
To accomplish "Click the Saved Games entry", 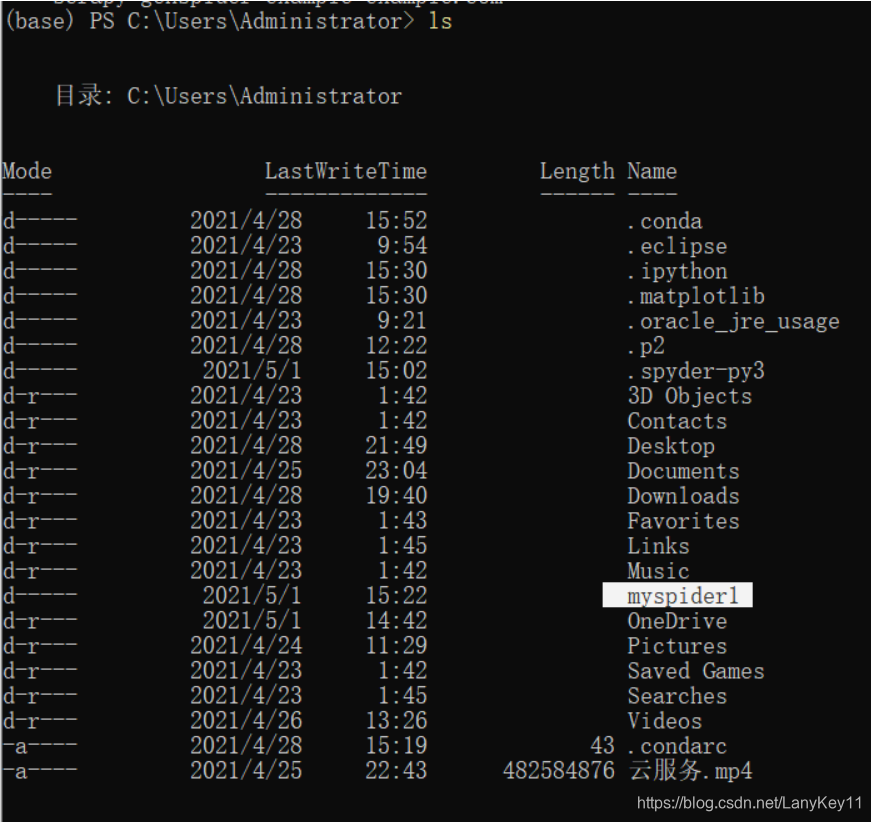I will tap(696, 671).
